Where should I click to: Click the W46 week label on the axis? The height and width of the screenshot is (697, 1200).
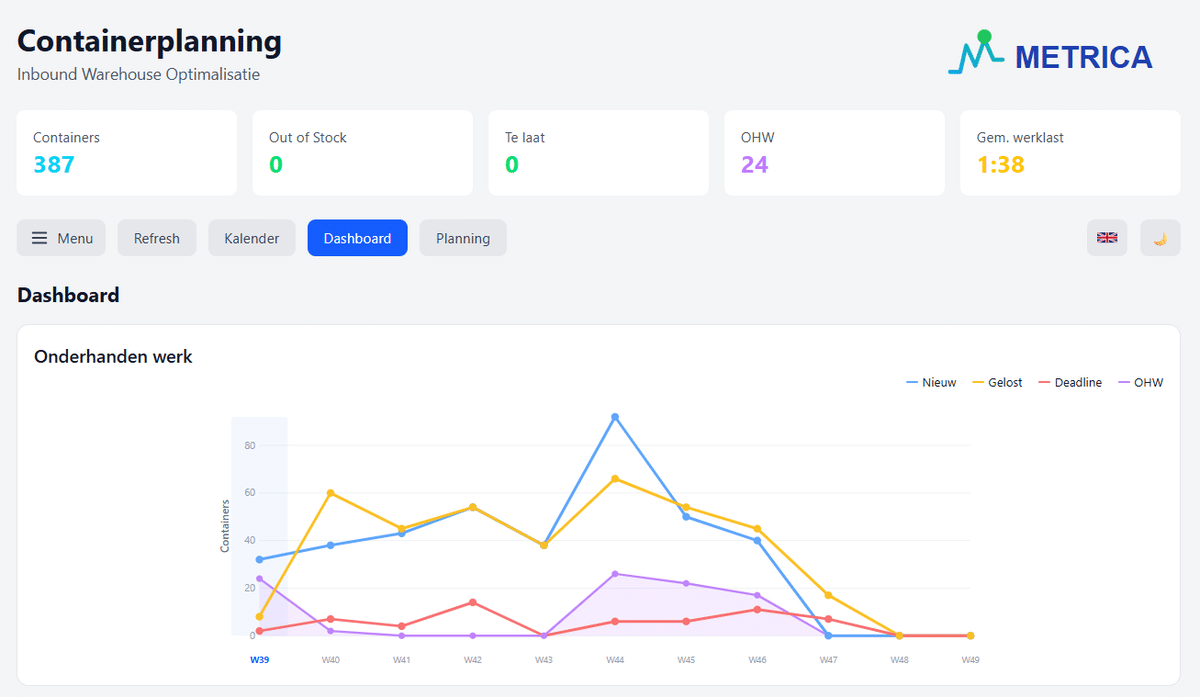757,660
